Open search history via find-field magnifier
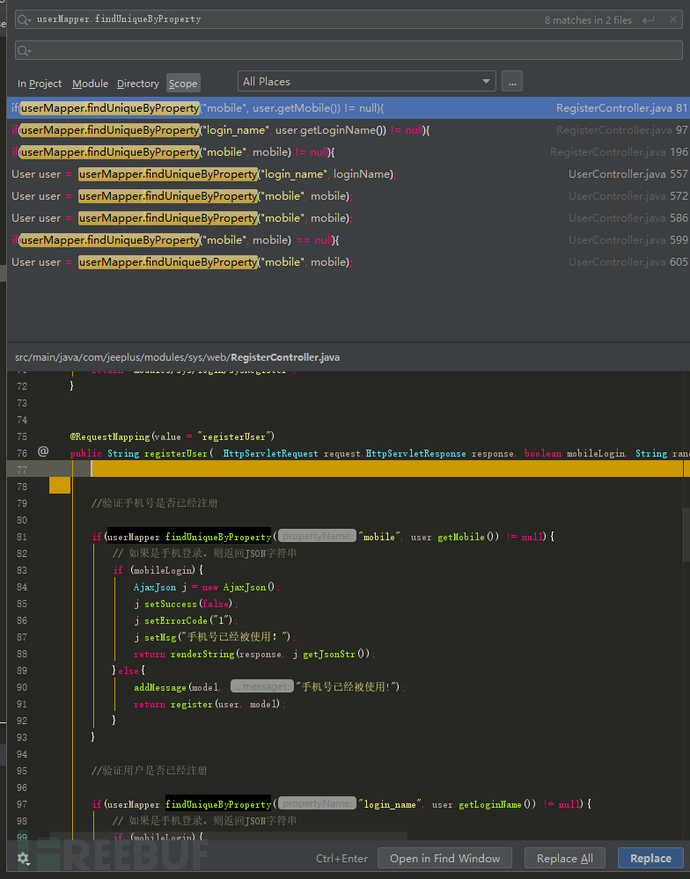690x879 pixels. pyautogui.click(x=25, y=20)
